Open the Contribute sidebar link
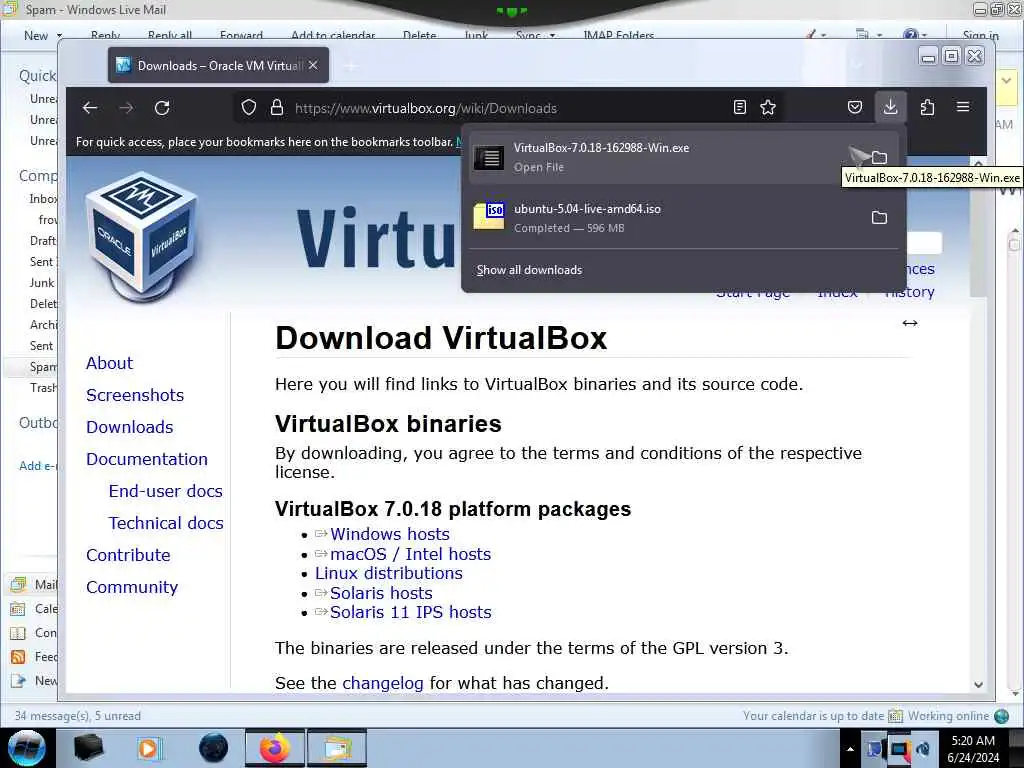 point(128,555)
